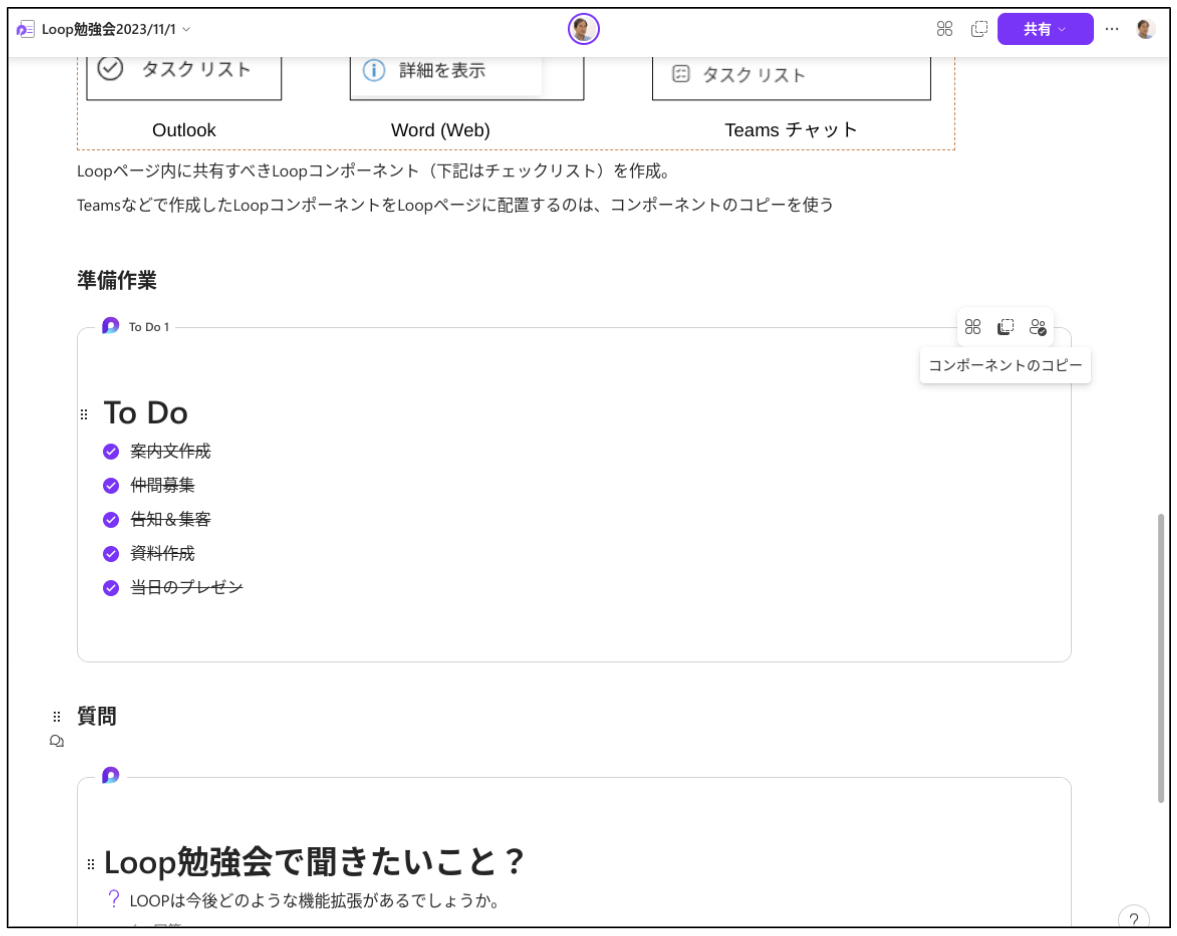Click the コンポーネントのコピー copy component icon
Image resolution: width=1177 pixels, height=936 pixels.
[1005, 327]
